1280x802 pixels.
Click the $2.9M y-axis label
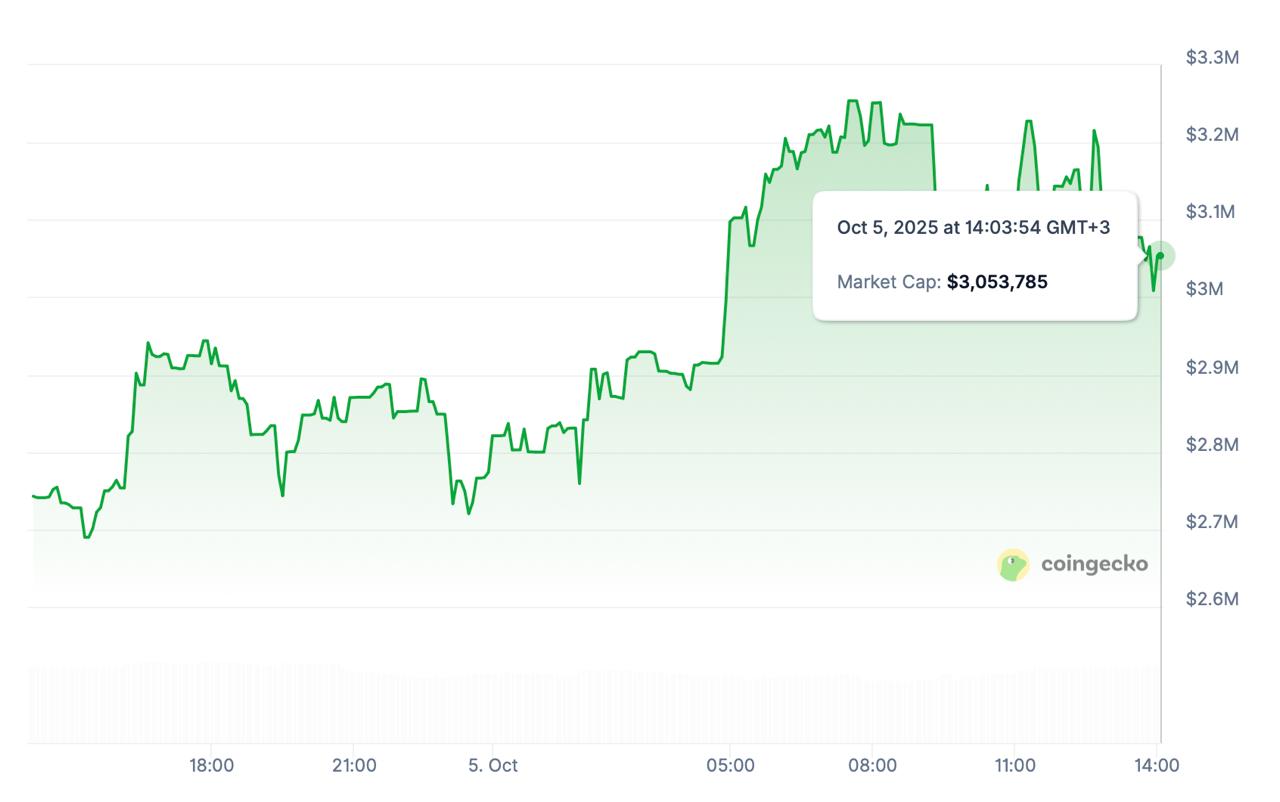coord(1212,368)
